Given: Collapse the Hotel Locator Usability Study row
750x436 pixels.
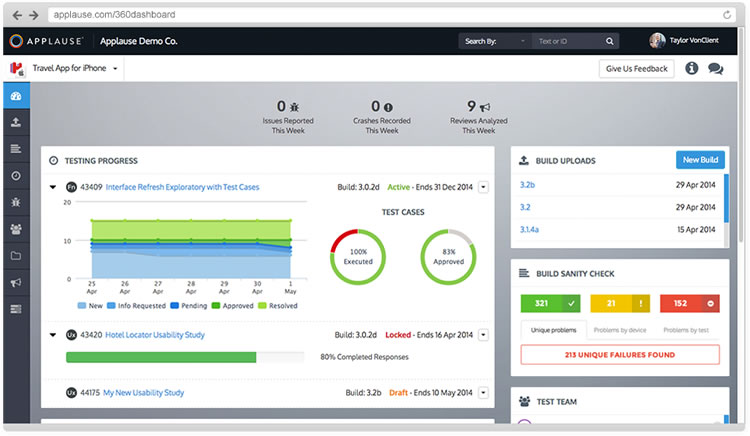Looking at the screenshot, I should (x=52, y=335).
